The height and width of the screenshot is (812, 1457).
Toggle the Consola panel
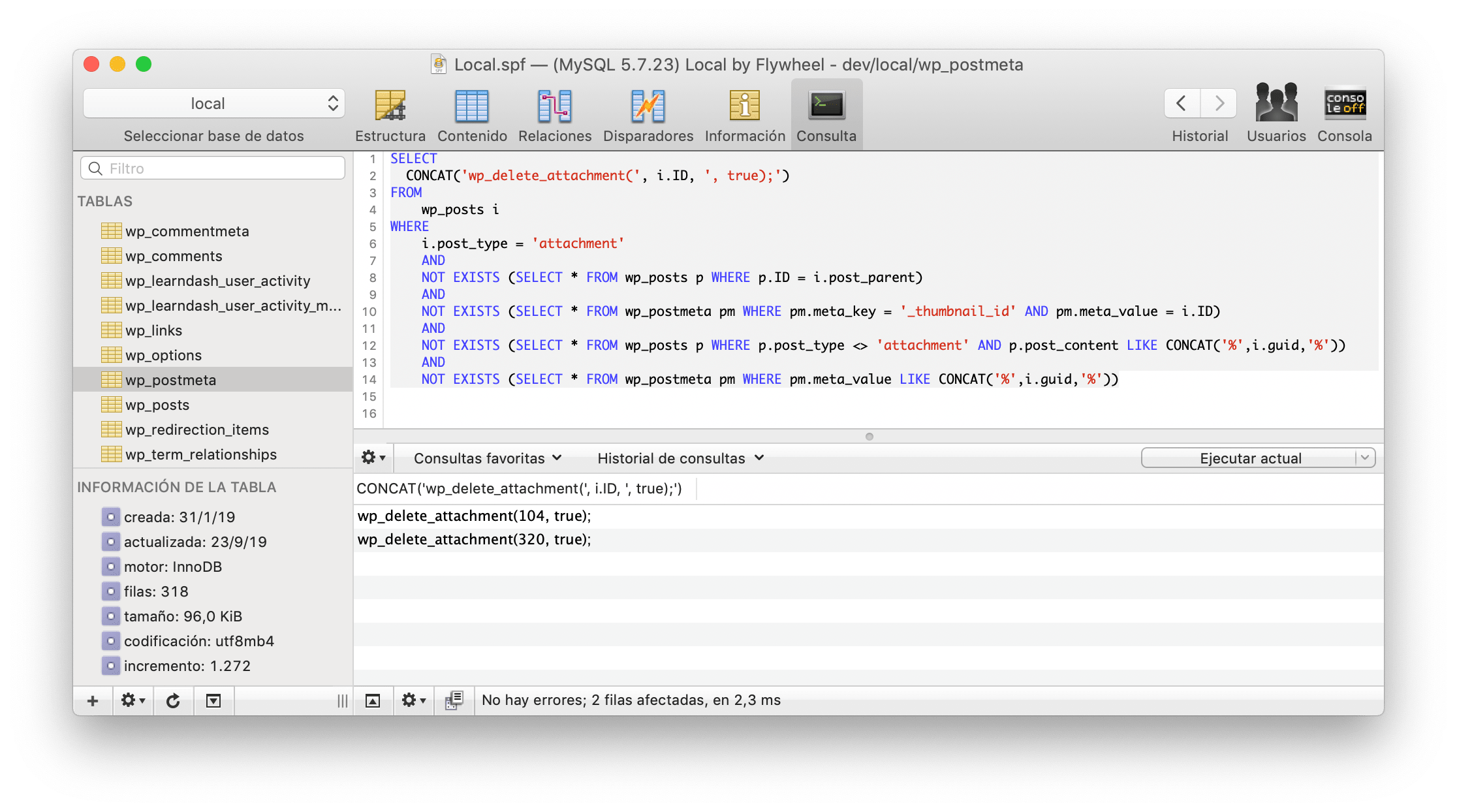pyautogui.click(x=1345, y=103)
